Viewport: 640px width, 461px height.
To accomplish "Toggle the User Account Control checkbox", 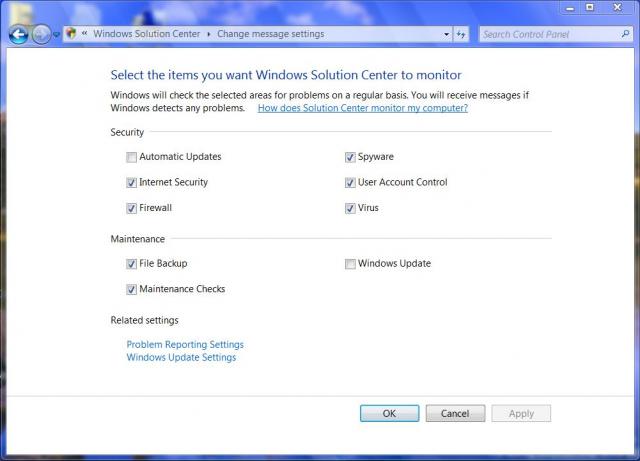I will (350, 183).
